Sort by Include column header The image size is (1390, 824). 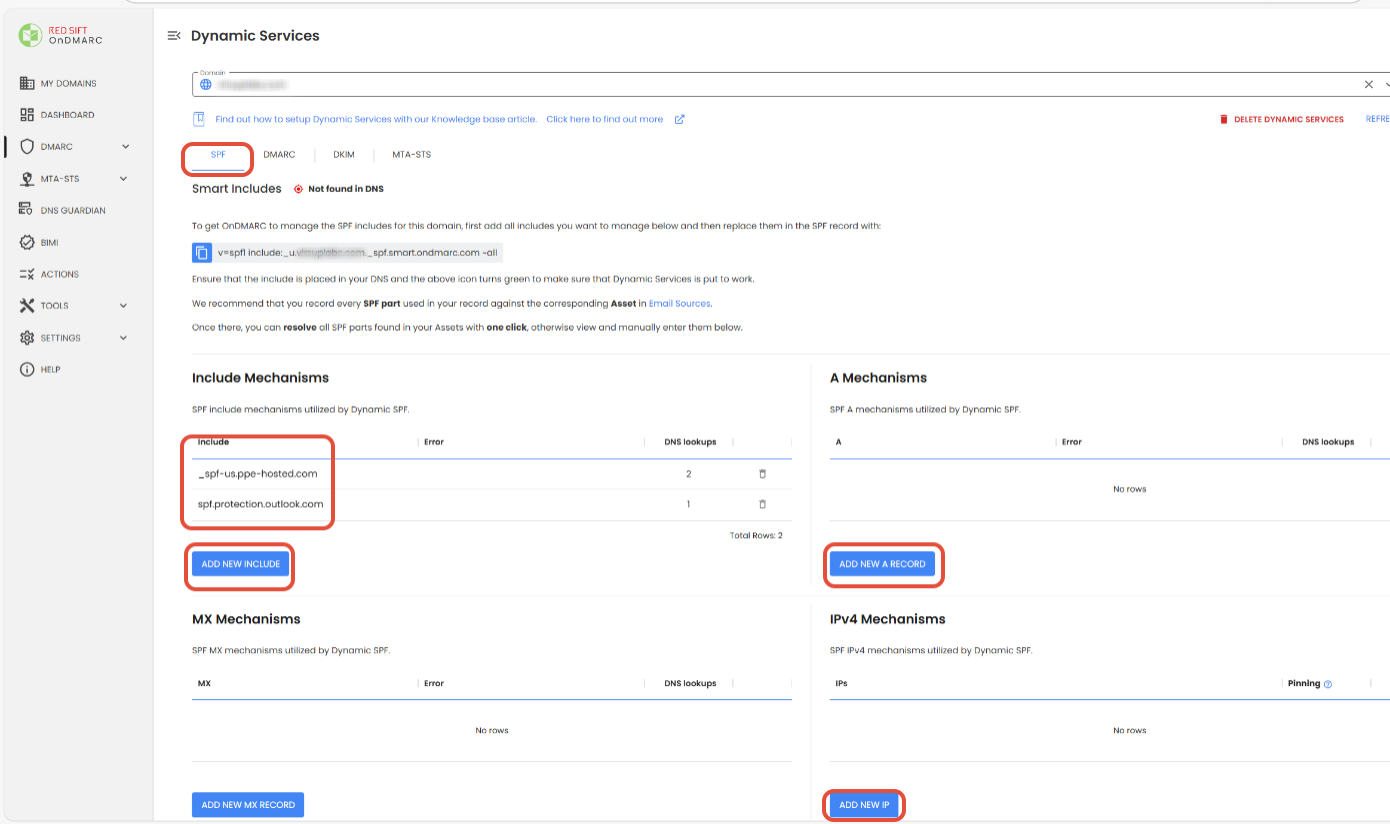213,441
